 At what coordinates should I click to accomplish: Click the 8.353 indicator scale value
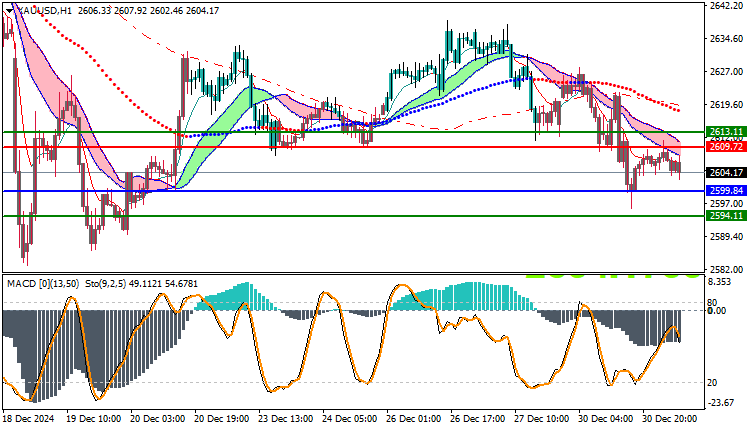tap(720, 282)
